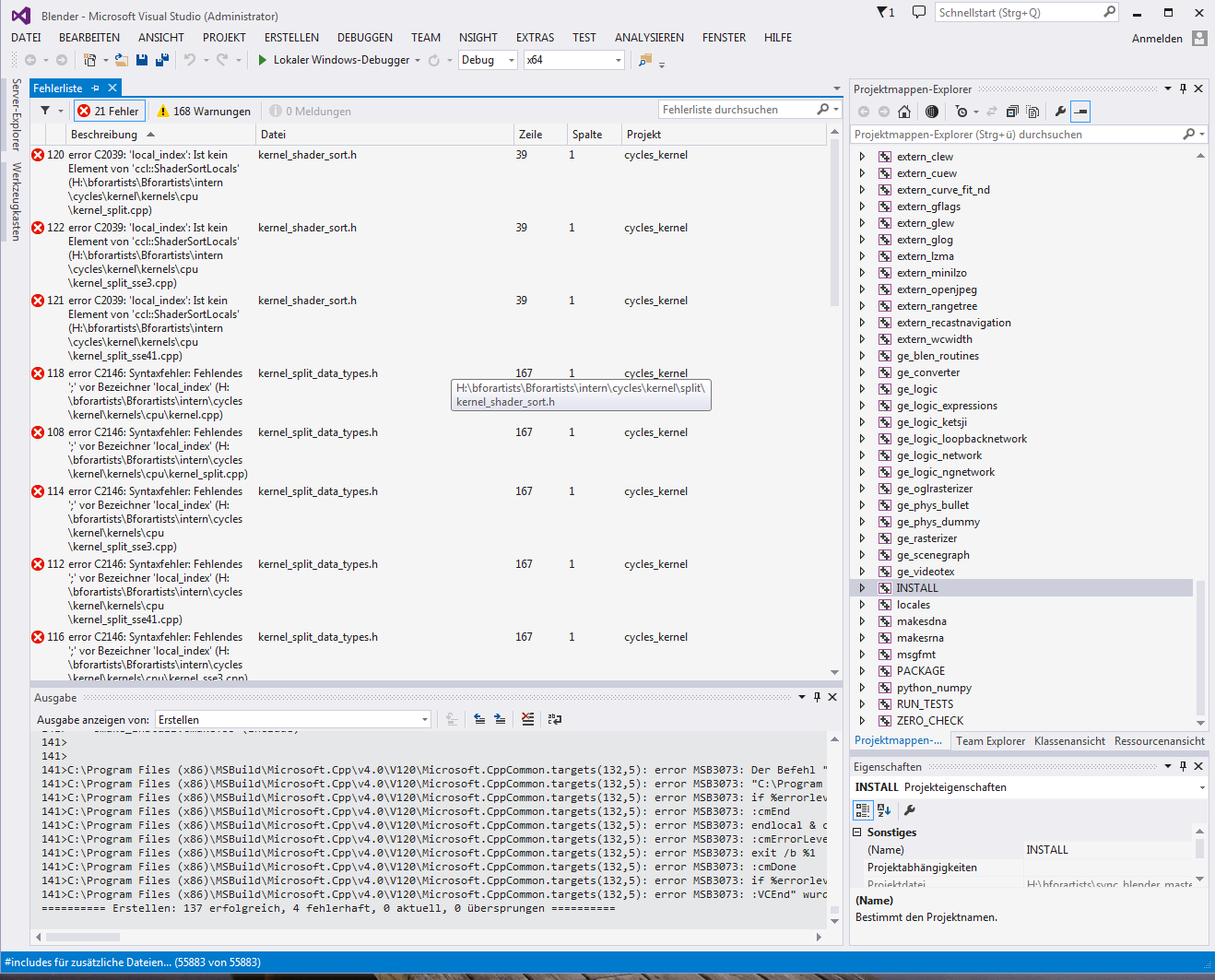Click Save All icon in main toolbar

coord(162,60)
